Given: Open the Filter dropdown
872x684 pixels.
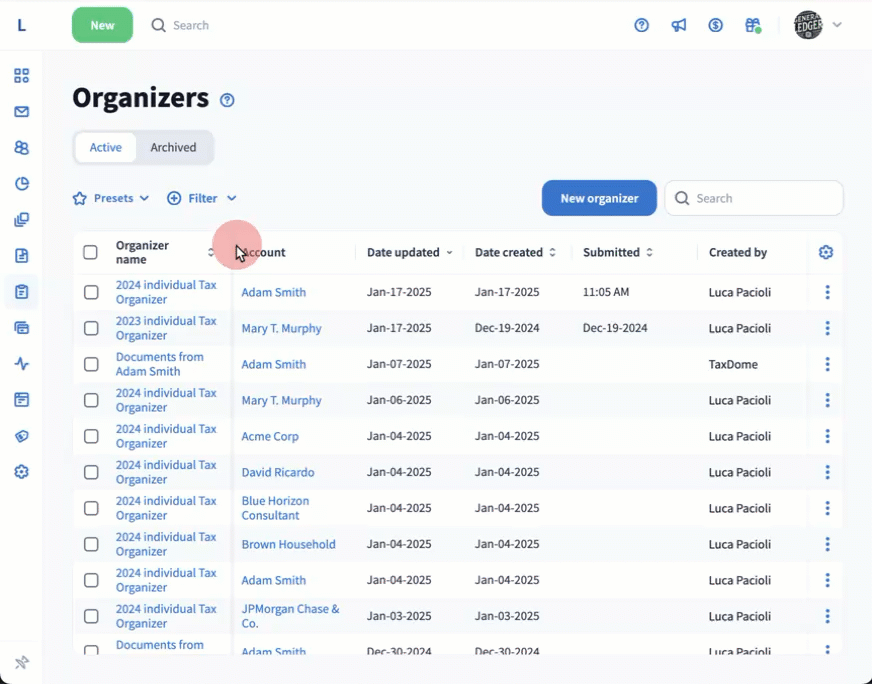Looking at the screenshot, I should 202,198.
